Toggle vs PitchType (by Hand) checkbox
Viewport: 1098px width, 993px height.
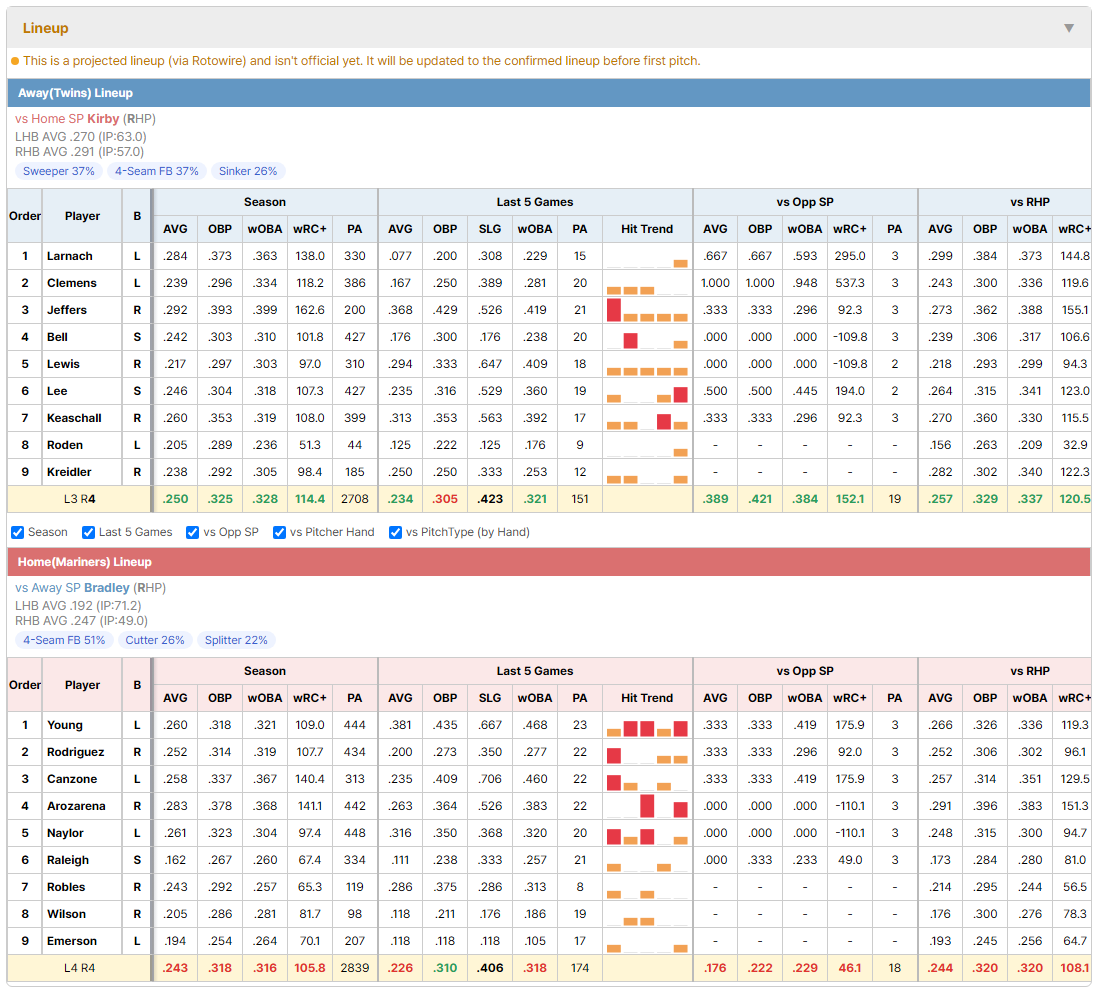396,532
